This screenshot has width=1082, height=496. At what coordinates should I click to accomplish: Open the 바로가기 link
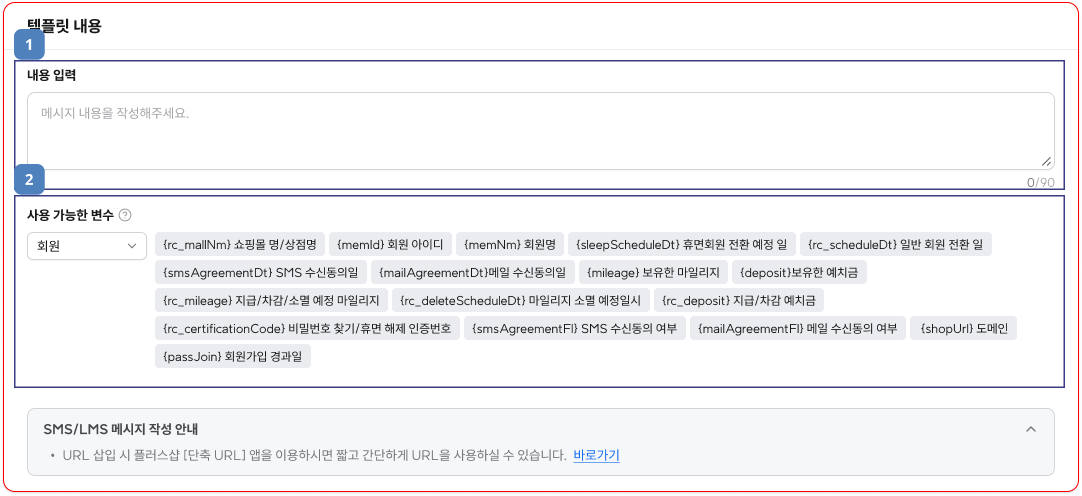click(x=596, y=455)
